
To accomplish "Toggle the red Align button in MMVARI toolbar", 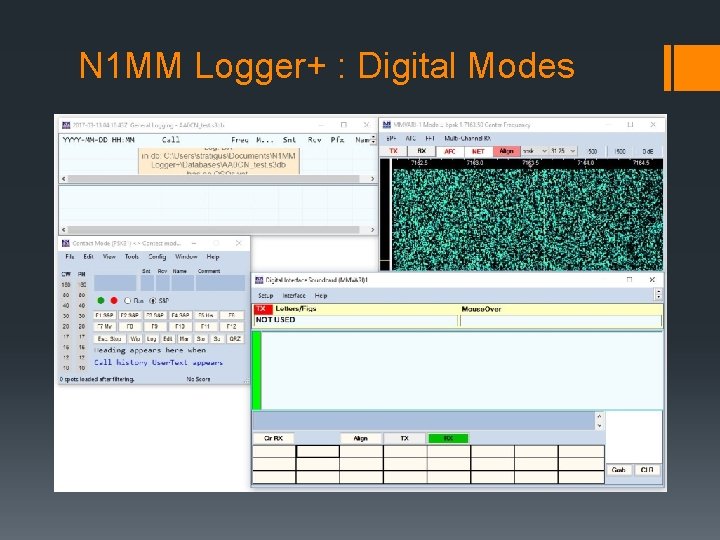I will point(506,151).
